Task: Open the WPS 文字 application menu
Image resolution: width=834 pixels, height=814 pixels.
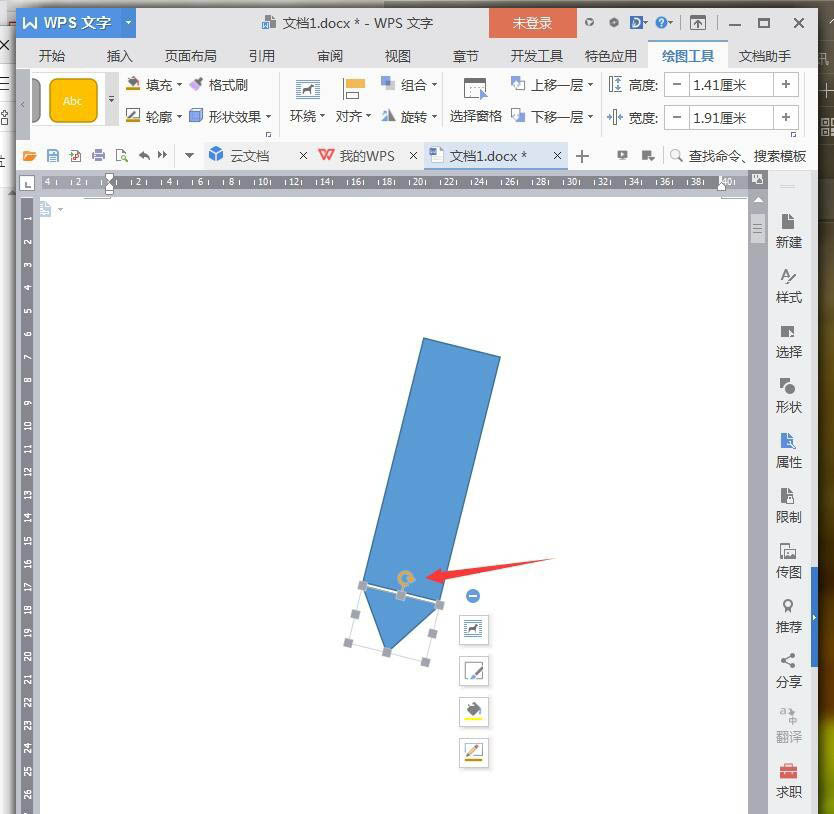Action: [x=76, y=23]
